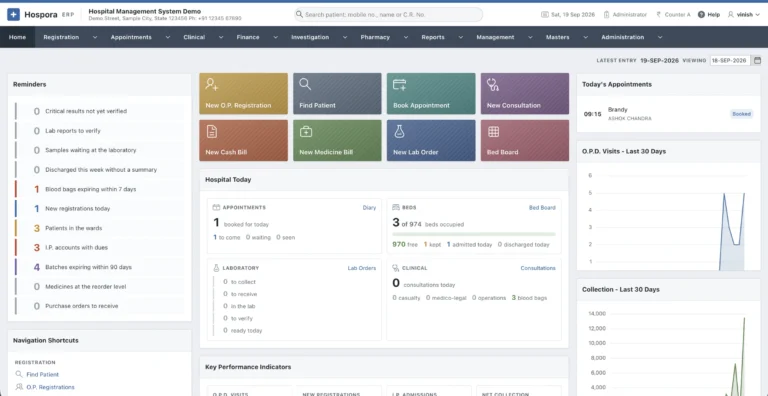Open reminder I.P. accounts with dues
The image size is (768, 396).
pyautogui.click(x=100, y=248)
